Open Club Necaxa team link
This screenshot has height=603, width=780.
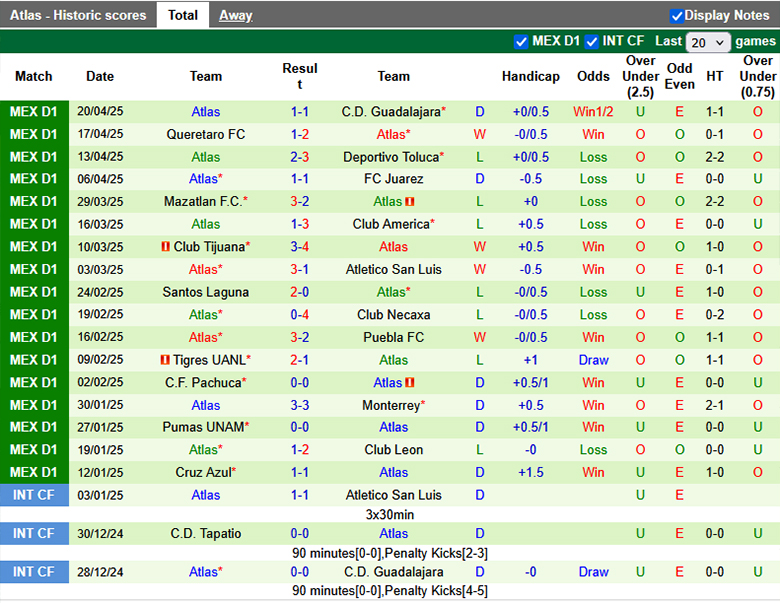click(x=393, y=315)
